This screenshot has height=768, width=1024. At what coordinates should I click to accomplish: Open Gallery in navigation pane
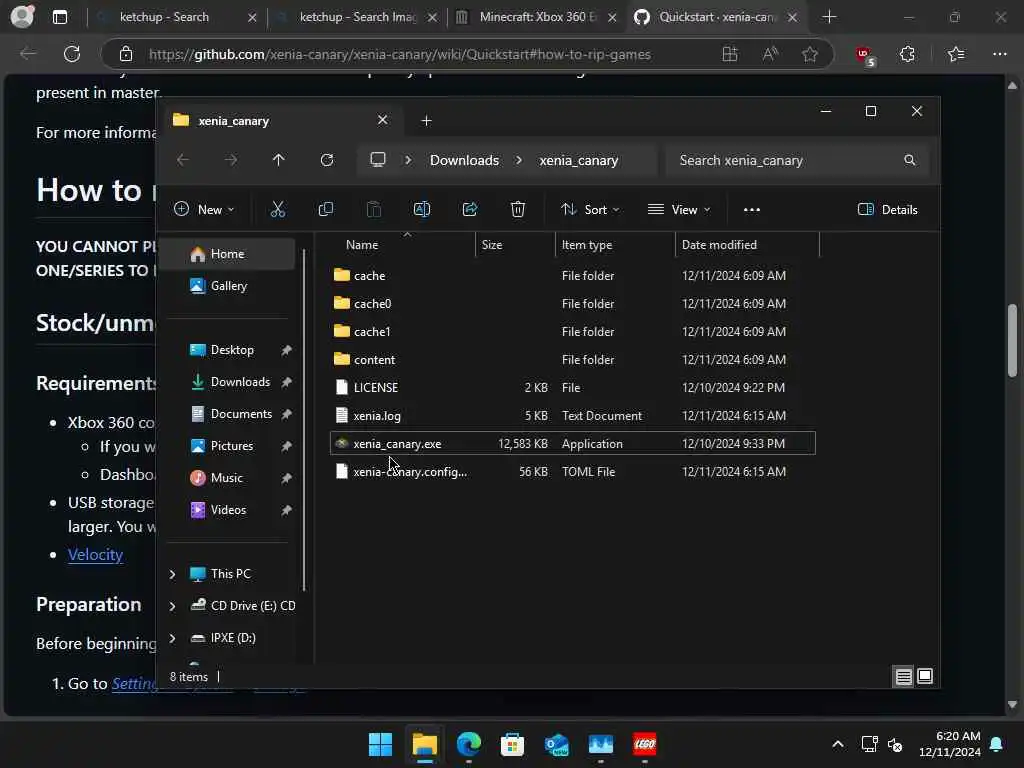point(229,285)
